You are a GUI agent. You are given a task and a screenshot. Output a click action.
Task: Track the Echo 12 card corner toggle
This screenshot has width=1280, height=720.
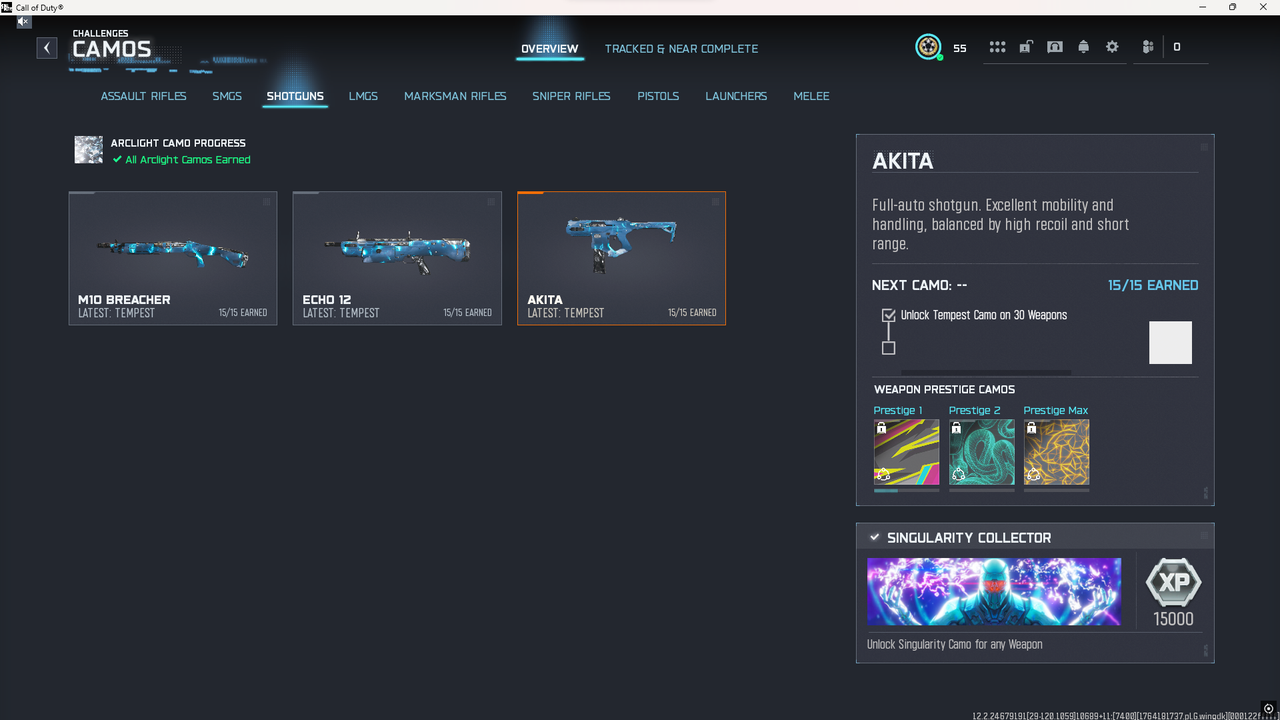[491, 202]
